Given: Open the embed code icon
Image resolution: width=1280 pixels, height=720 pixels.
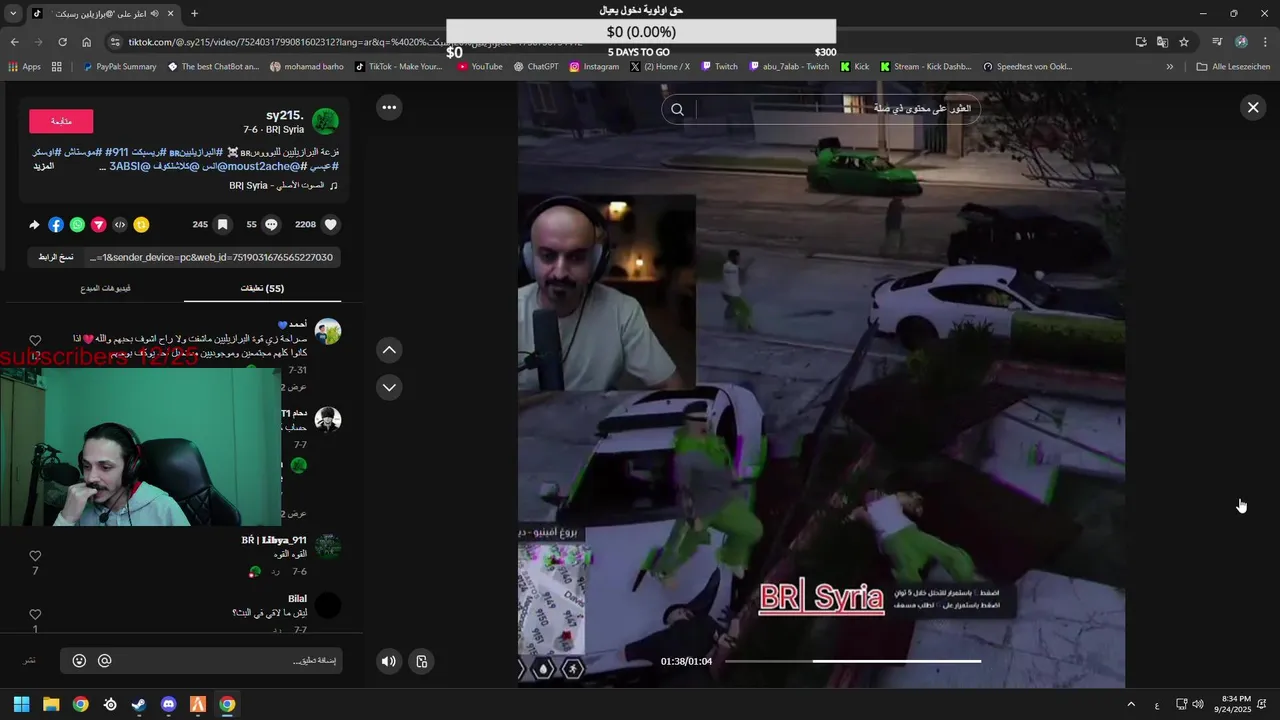Looking at the screenshot, I should click(120, 225).
